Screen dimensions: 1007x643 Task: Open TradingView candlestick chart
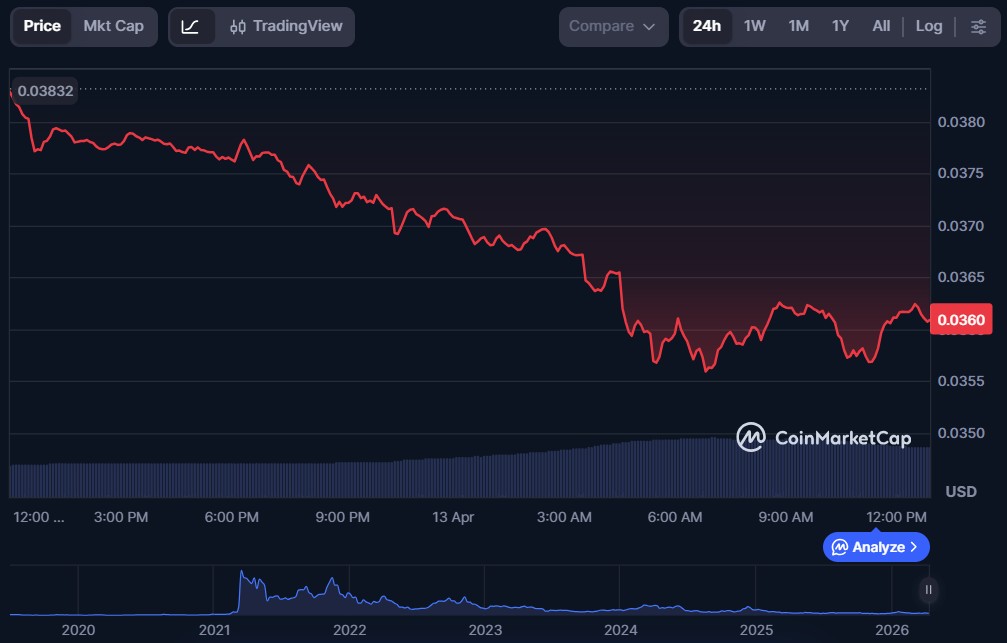tap(286, 26)
